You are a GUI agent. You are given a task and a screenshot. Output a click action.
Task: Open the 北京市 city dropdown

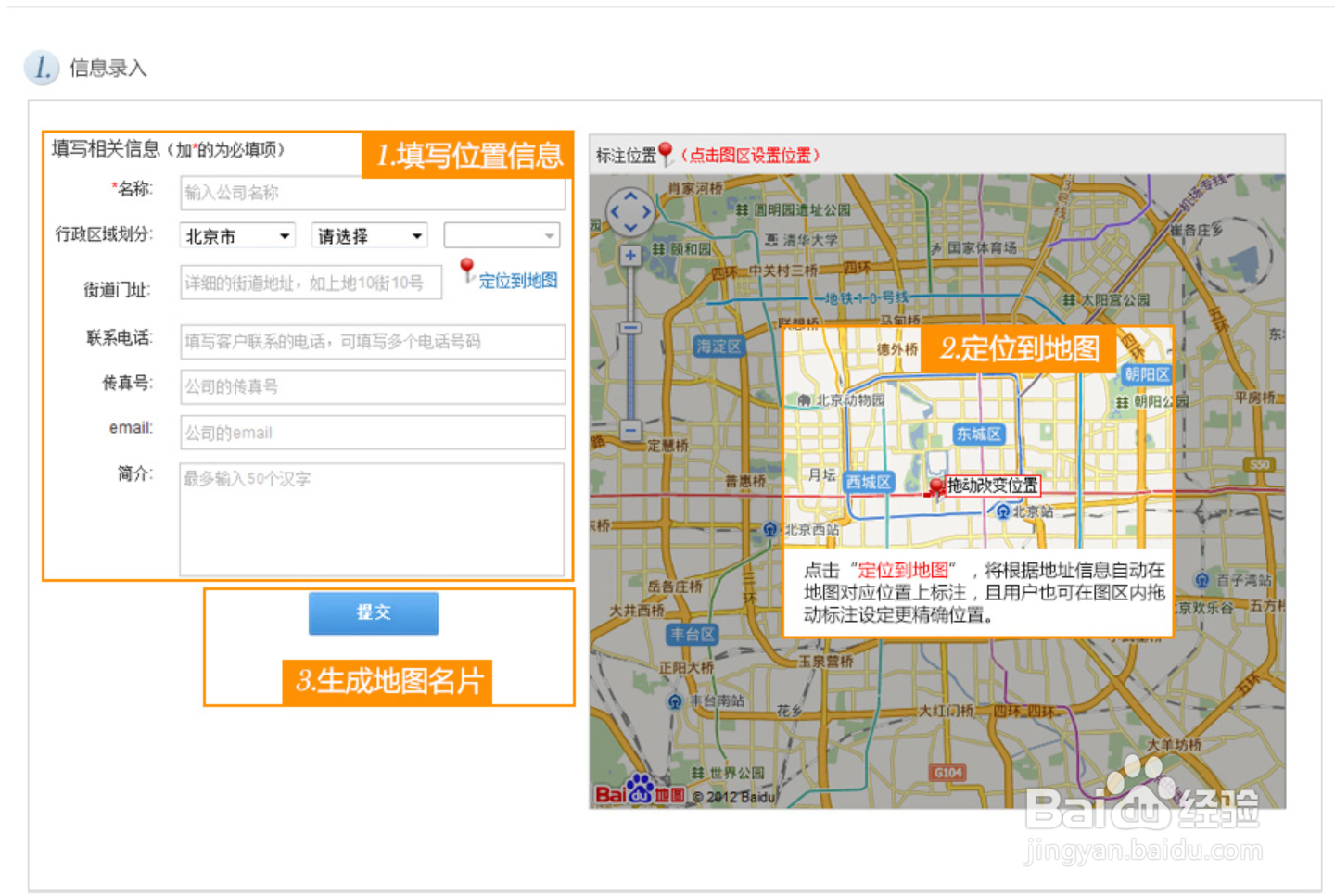tap(236, 235)
